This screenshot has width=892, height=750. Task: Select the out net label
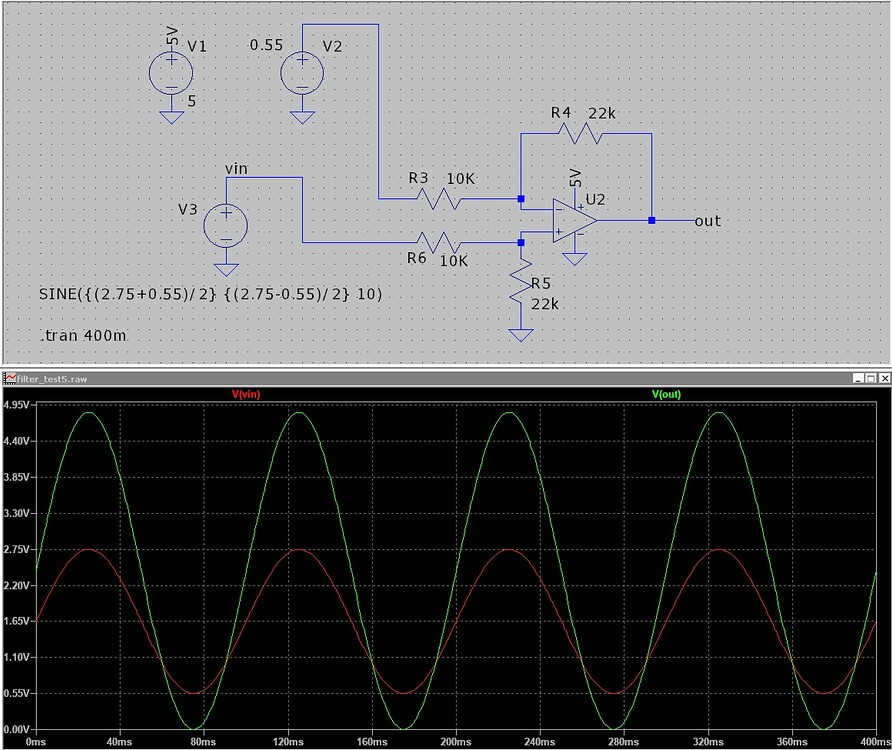click(706, 221)
